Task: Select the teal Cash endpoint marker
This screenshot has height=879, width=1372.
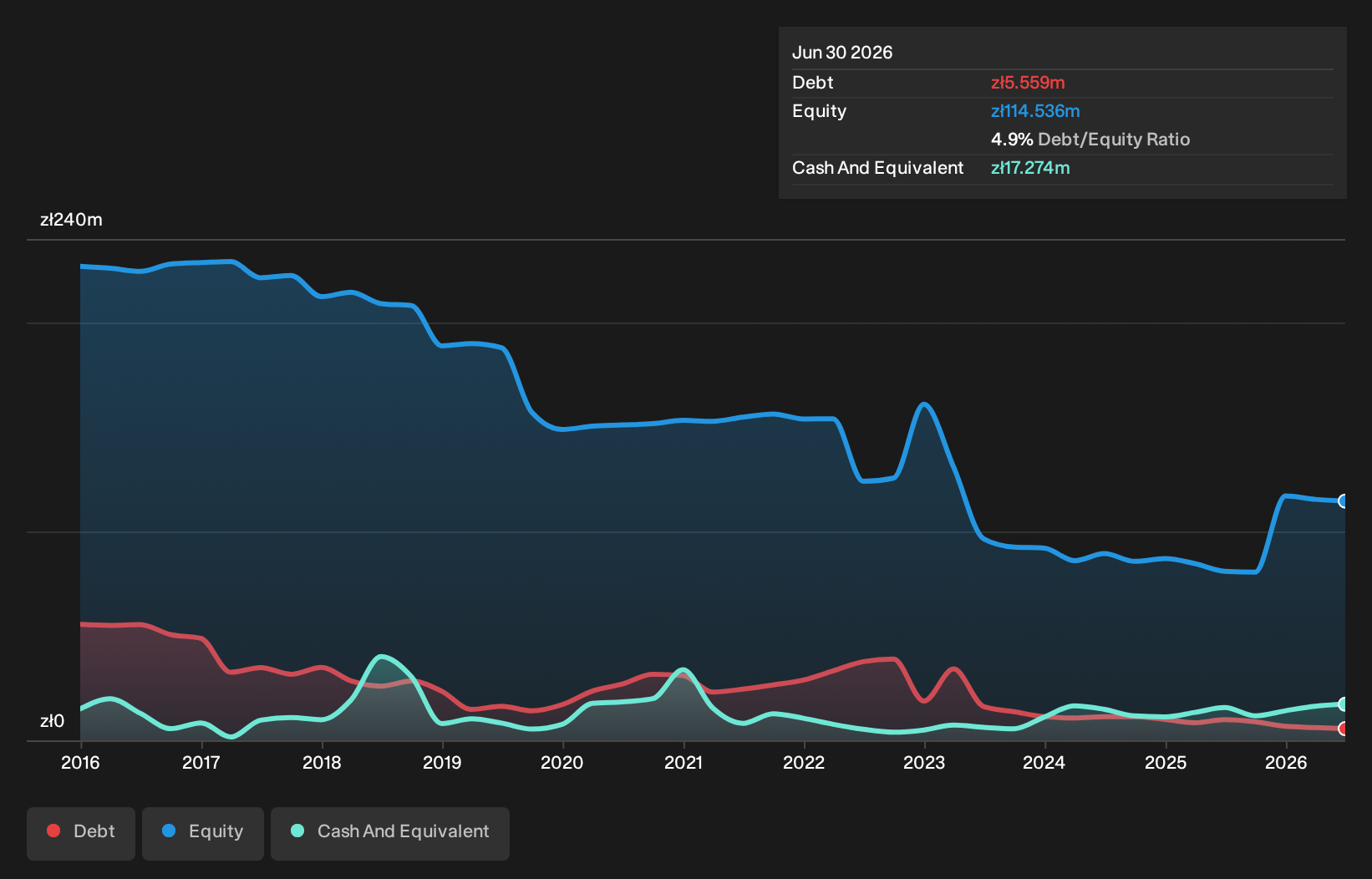Action: pyautogui.click(x=1344, y=704)
